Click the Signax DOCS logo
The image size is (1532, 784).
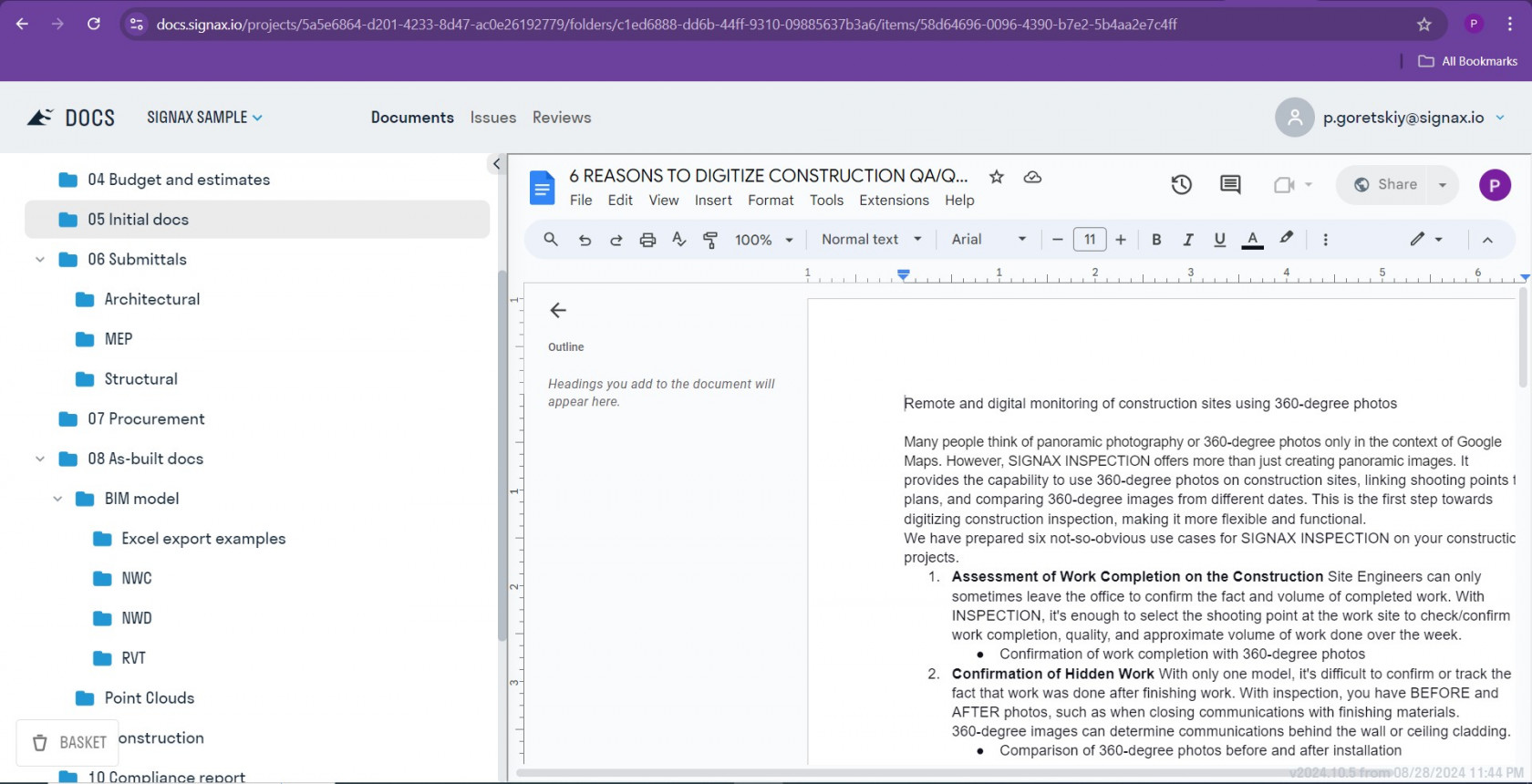[x=70, y=118]
